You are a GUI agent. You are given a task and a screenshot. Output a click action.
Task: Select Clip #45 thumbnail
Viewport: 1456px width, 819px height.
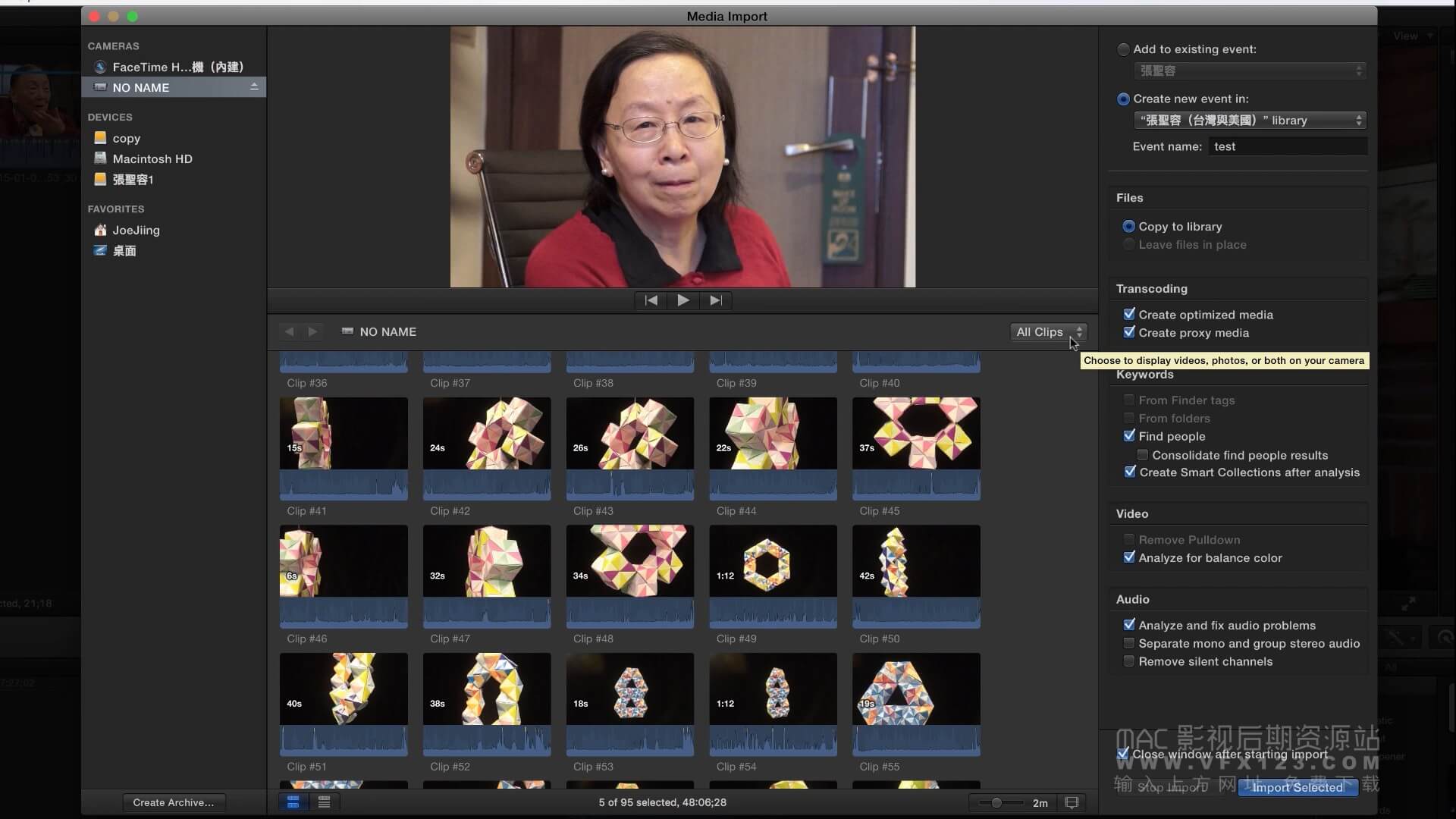(x=916, y=447)
